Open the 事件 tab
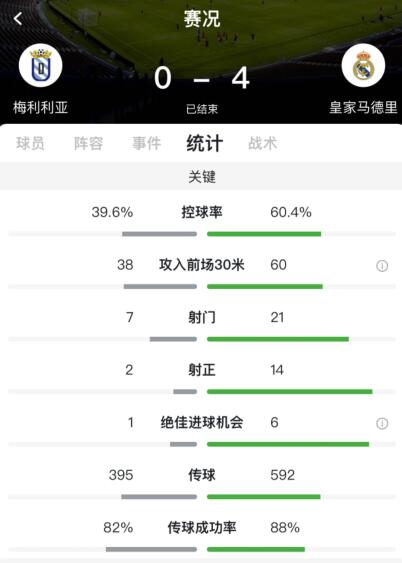 [x=147, y=143]
